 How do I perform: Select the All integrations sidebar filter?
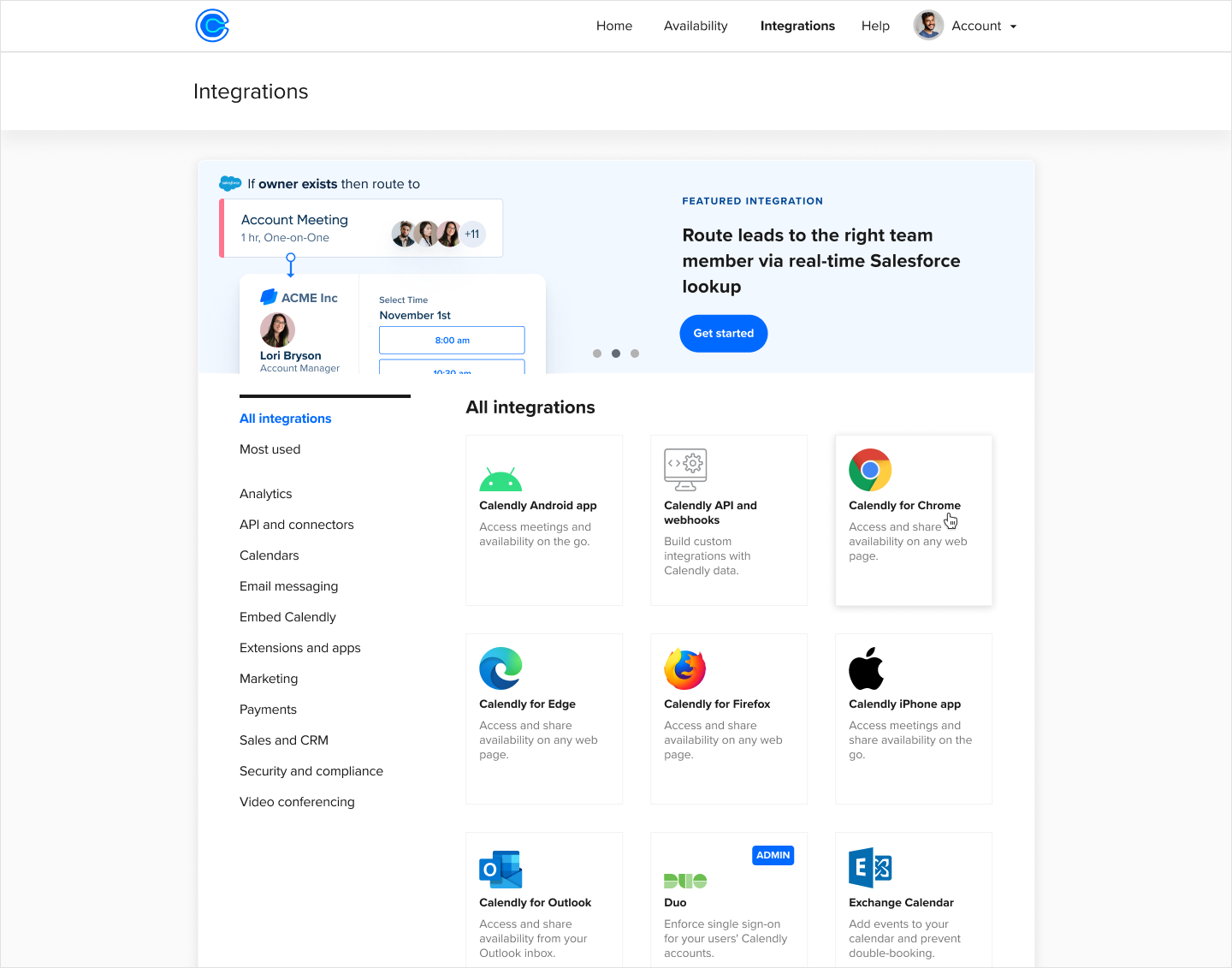pos(285,419)
